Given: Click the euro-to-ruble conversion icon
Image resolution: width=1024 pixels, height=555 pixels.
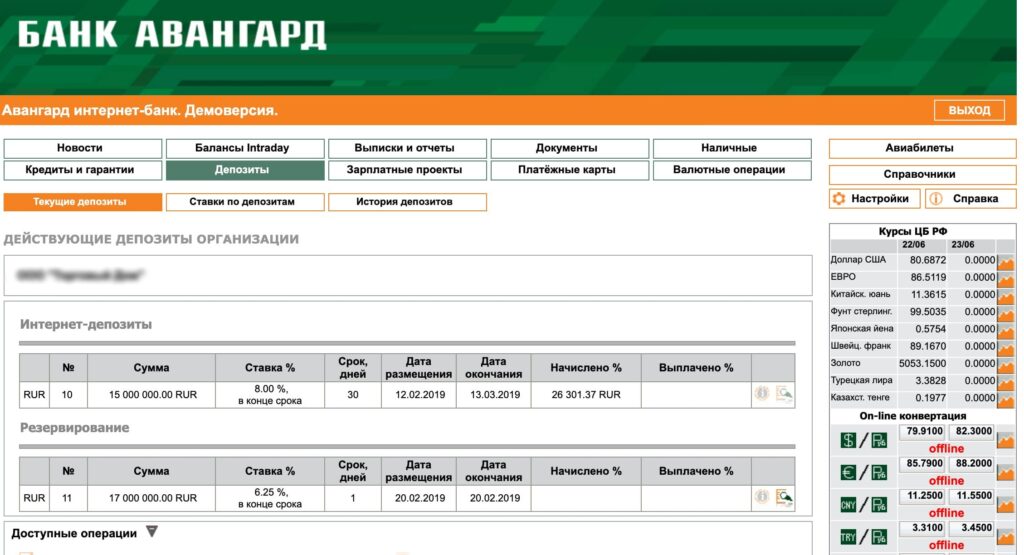Looking at the screenshot, I should tap(863, 472).
